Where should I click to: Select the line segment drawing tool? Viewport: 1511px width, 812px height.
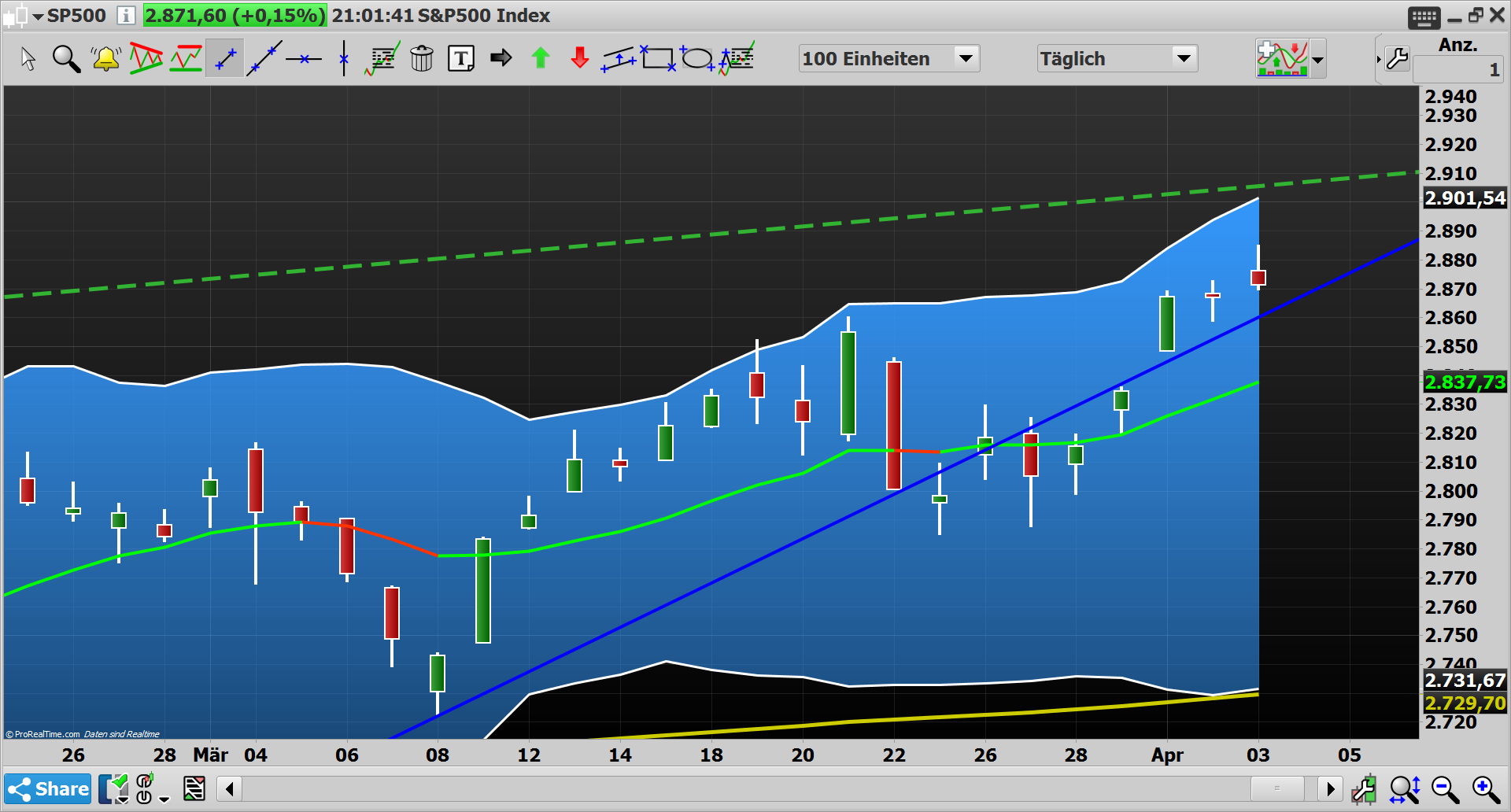[x=225, y=59]
